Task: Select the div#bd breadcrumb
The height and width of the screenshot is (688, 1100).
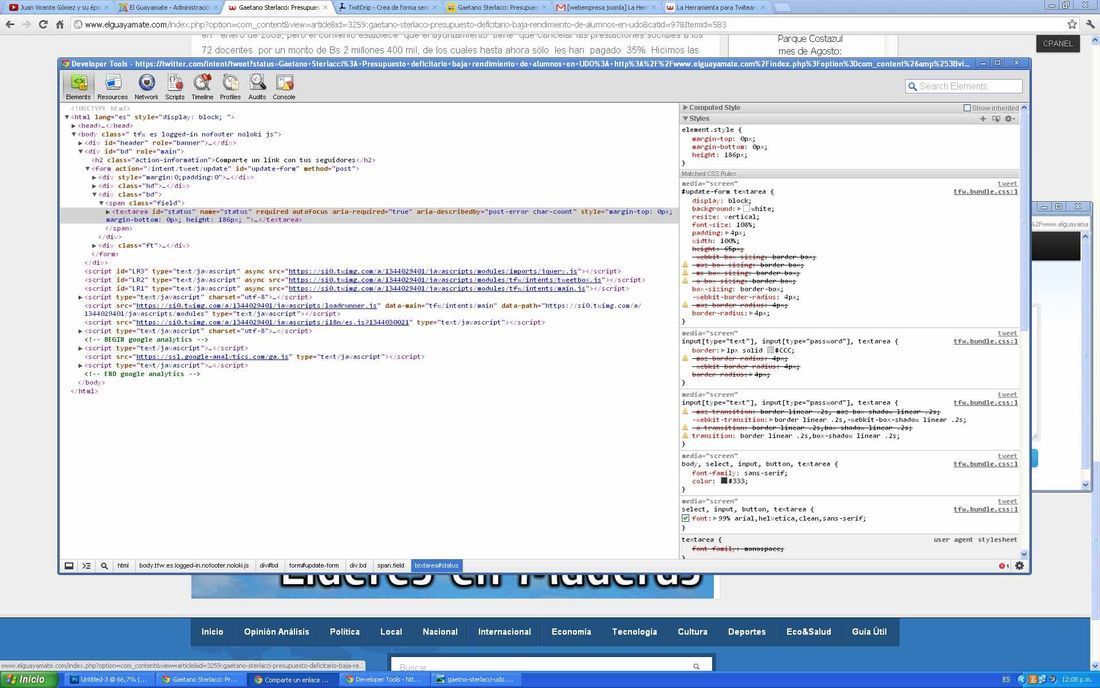Action: [x=269, y=565]
